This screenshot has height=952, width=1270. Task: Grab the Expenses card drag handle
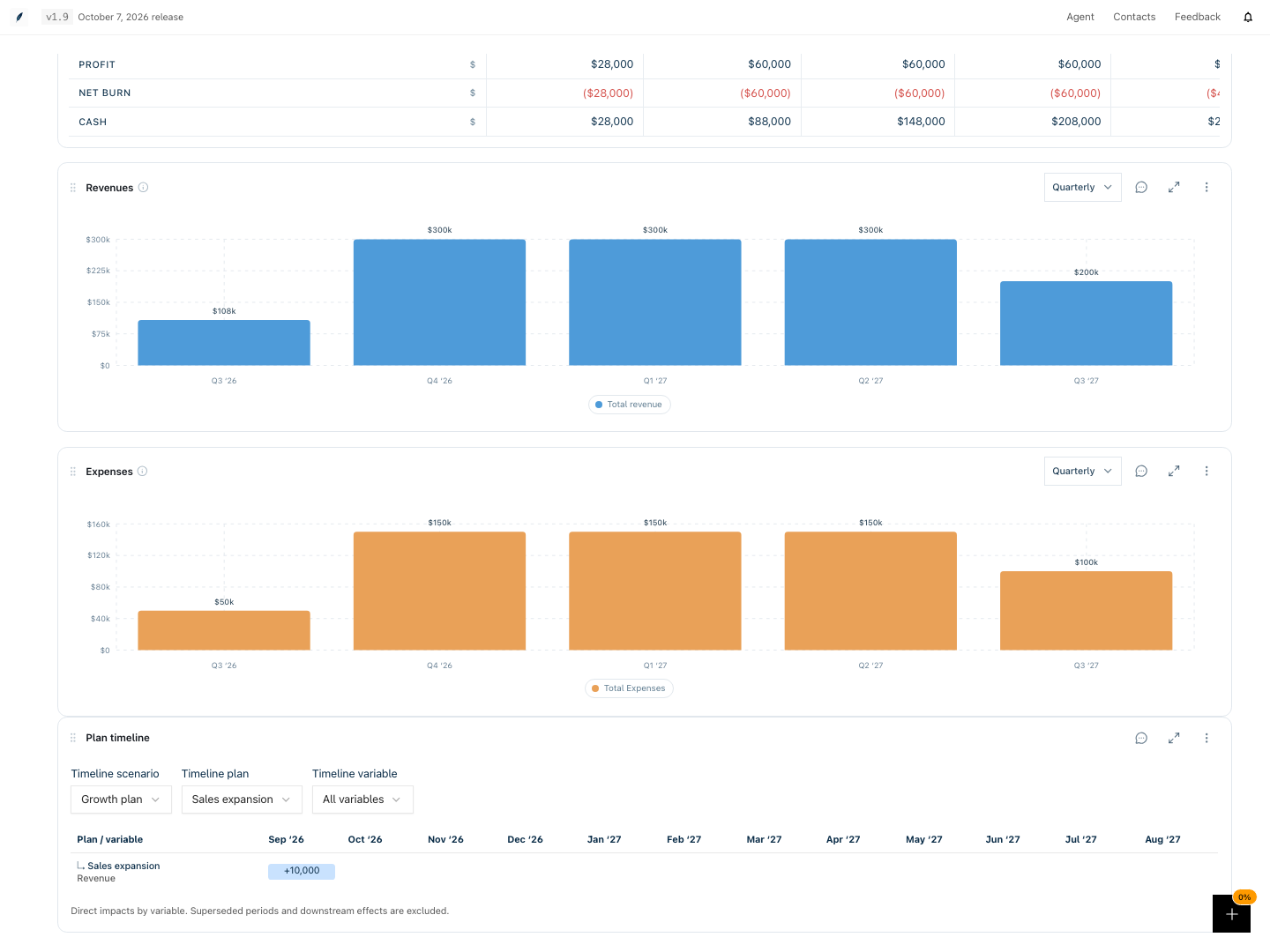[73, 472]
